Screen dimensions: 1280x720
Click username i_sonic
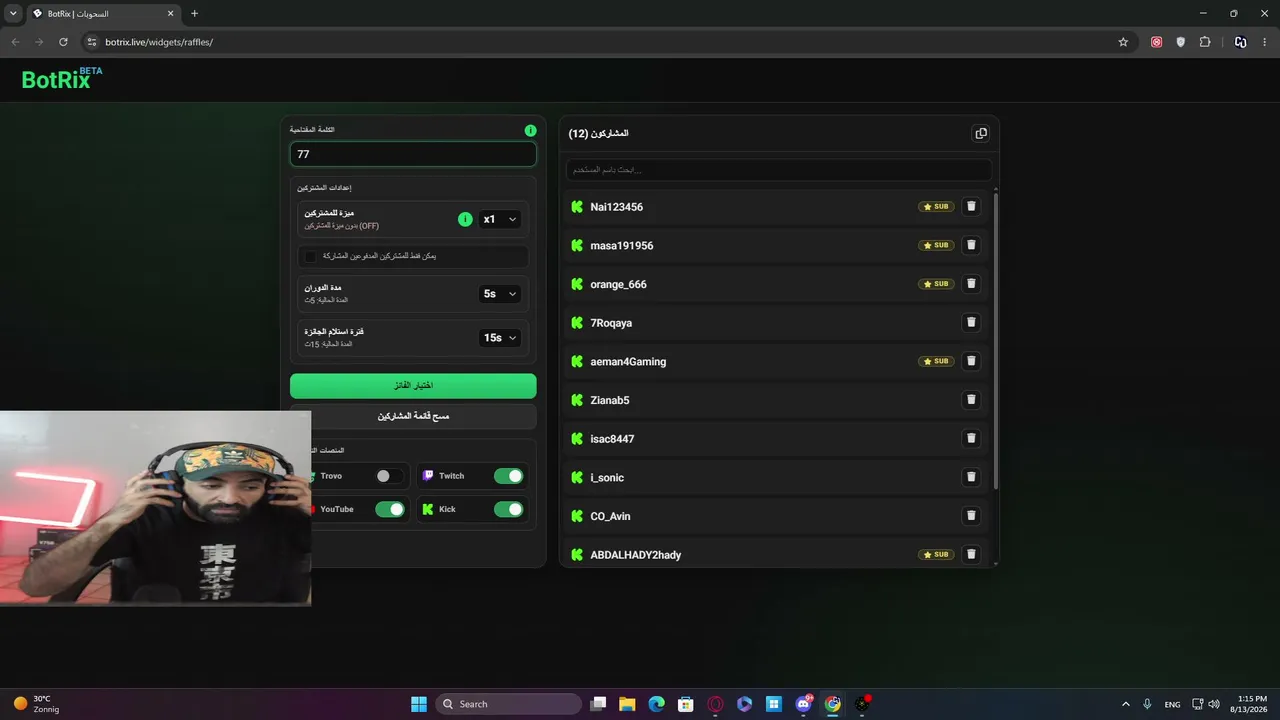[x=607, y=478]
